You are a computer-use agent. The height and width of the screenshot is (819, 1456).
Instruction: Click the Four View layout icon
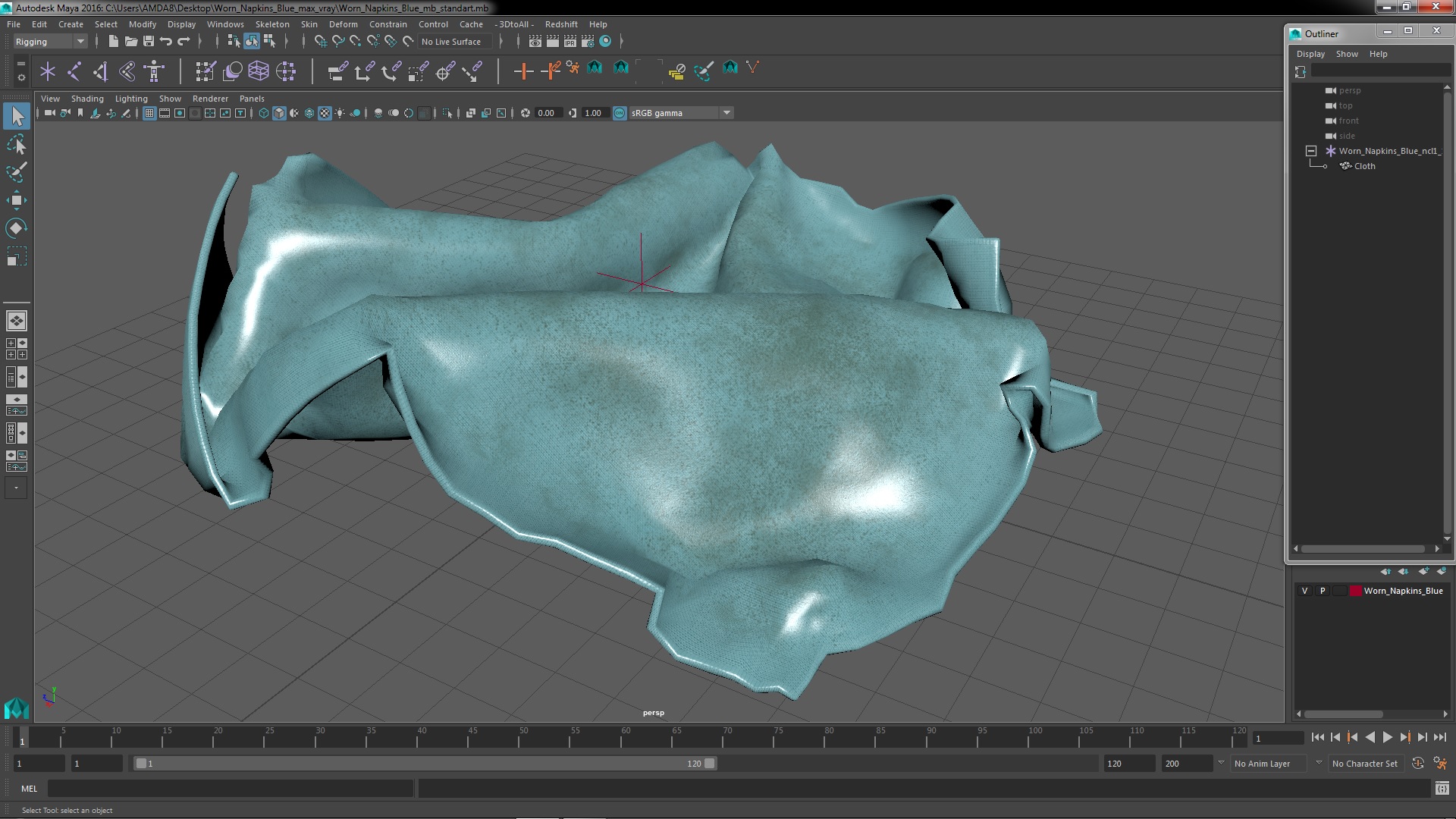tap(17, 349)
